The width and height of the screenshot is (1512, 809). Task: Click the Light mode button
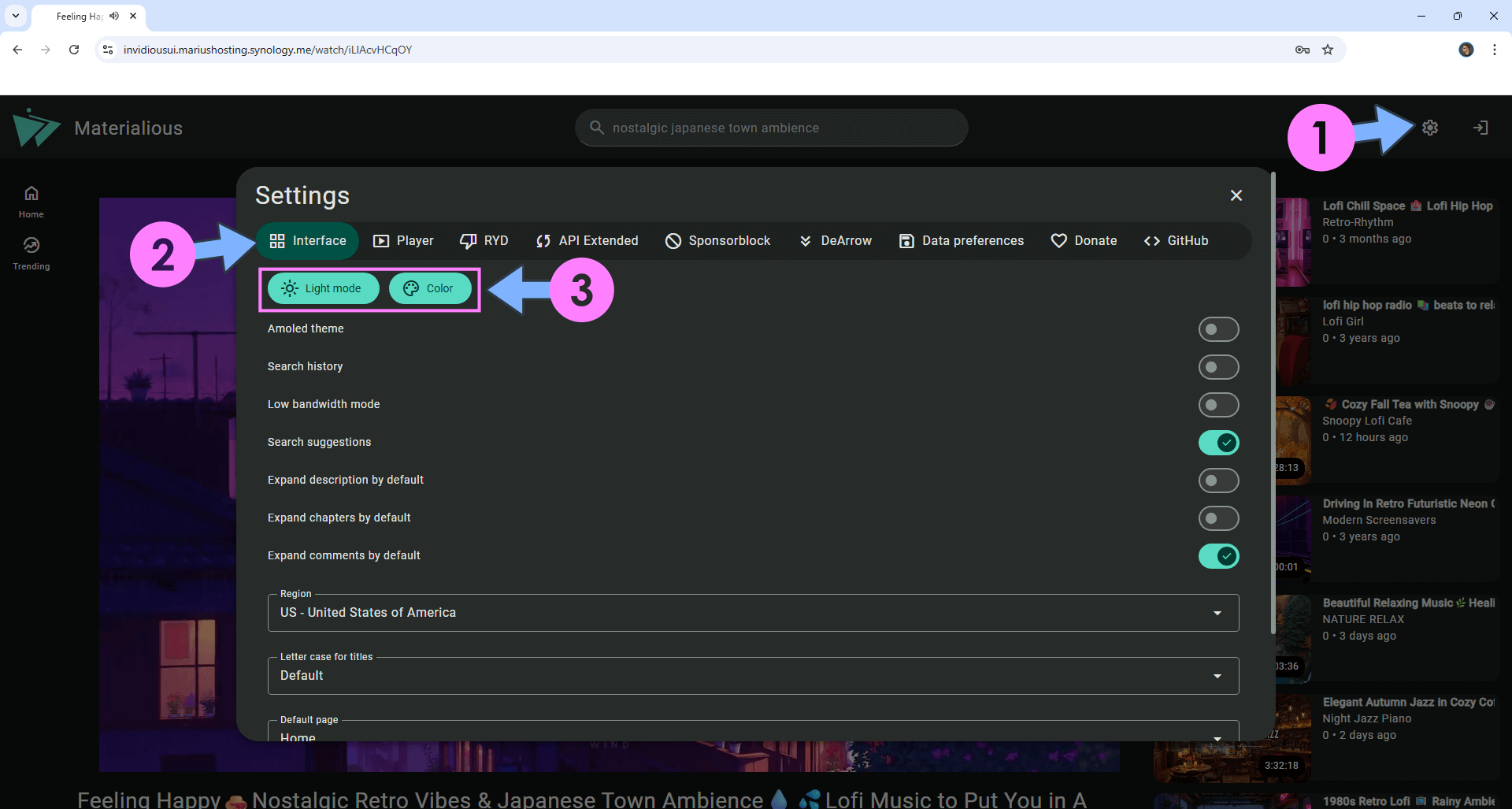323,288
